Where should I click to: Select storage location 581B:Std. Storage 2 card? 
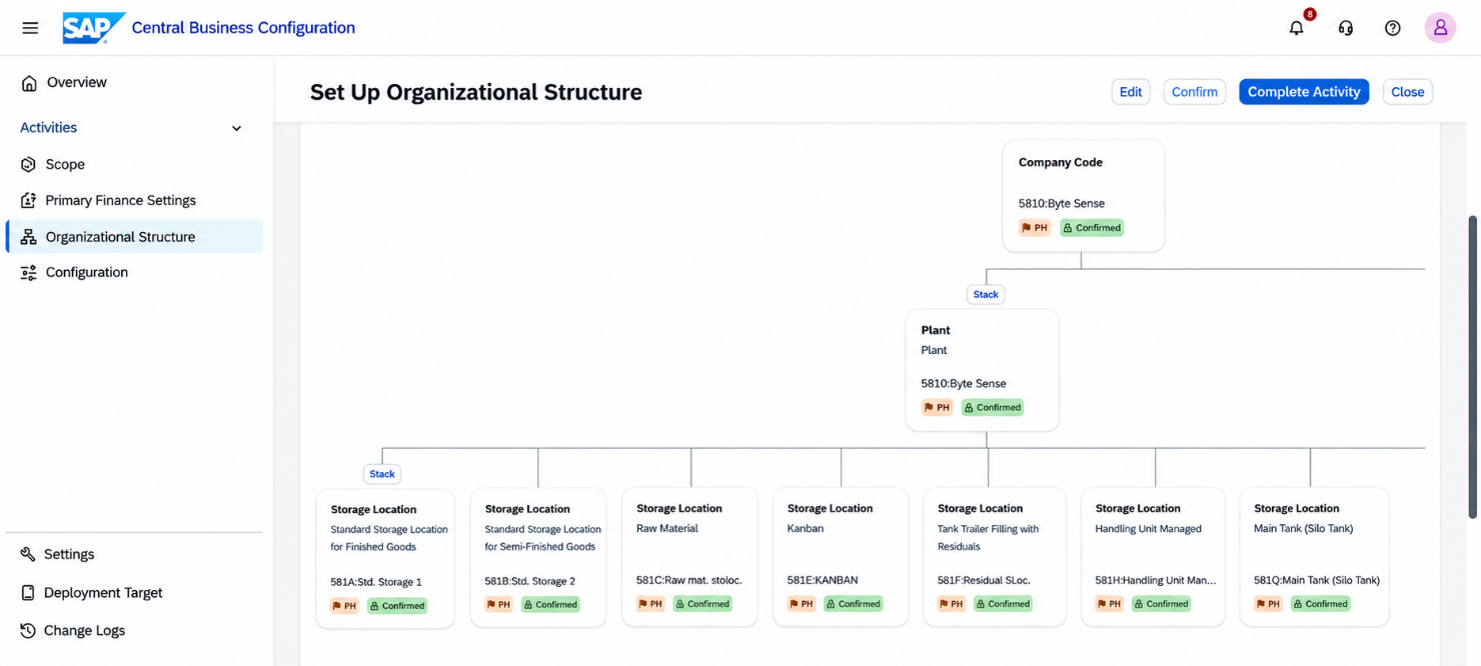pyautogui.click(x=538, y=557)
